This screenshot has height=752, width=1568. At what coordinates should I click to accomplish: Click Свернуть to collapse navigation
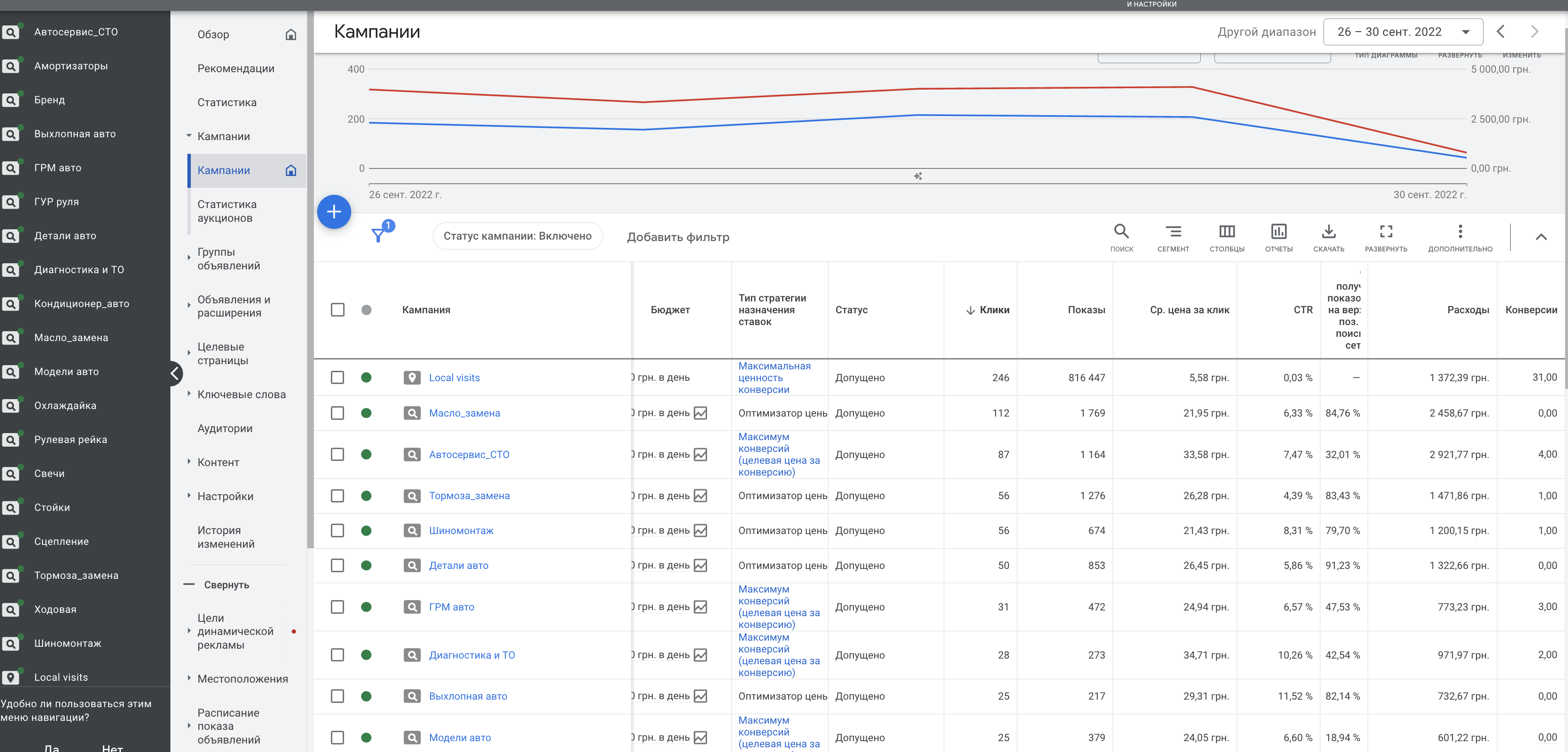(227, 585)
